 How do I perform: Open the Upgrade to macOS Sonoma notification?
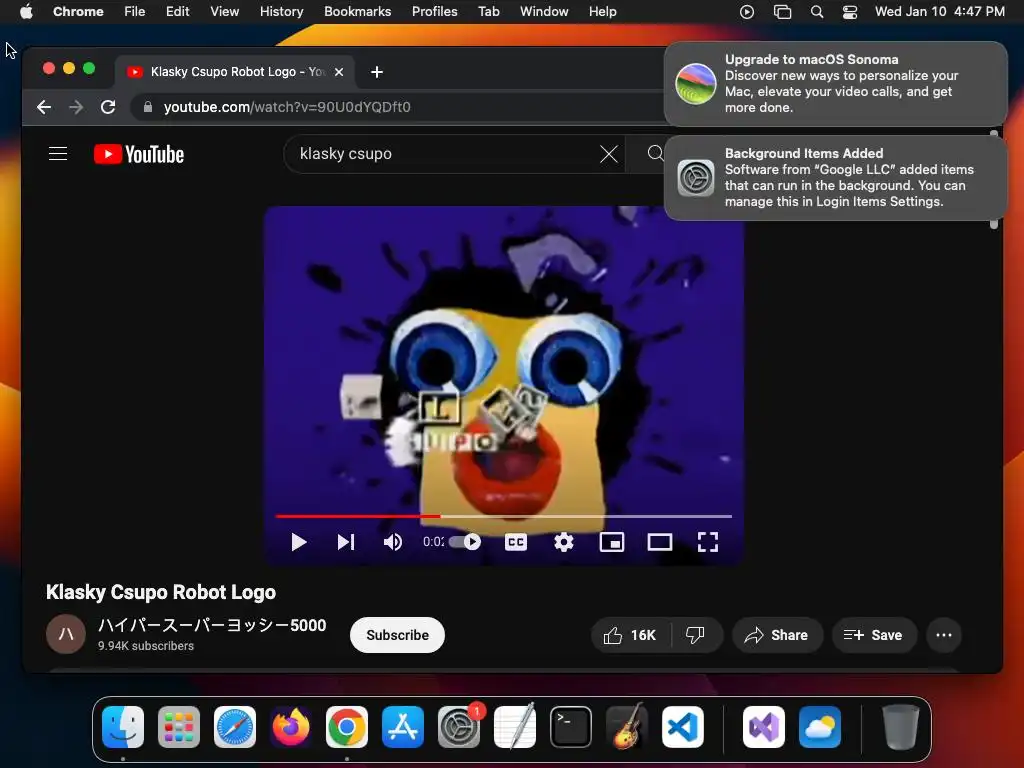pyautogui.click(x=835, y=84)
